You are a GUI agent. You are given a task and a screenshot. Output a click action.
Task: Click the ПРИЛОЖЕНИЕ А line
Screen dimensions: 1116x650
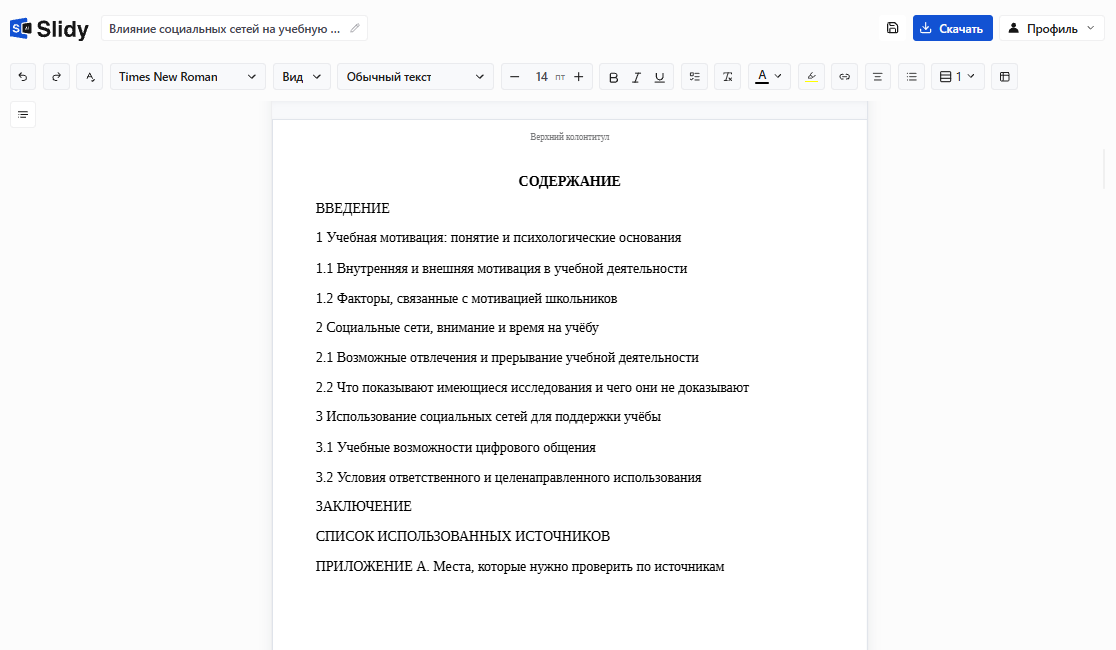click(x=520, y=567)
